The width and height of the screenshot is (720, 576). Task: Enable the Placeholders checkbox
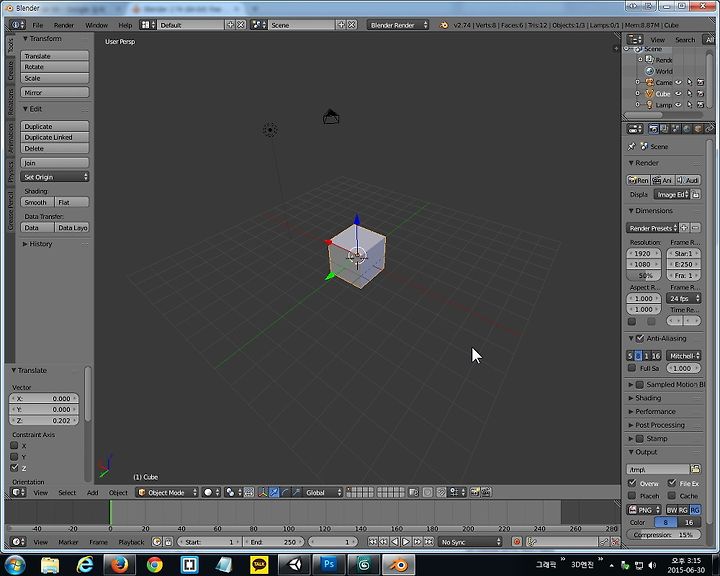tap(632, 496)
